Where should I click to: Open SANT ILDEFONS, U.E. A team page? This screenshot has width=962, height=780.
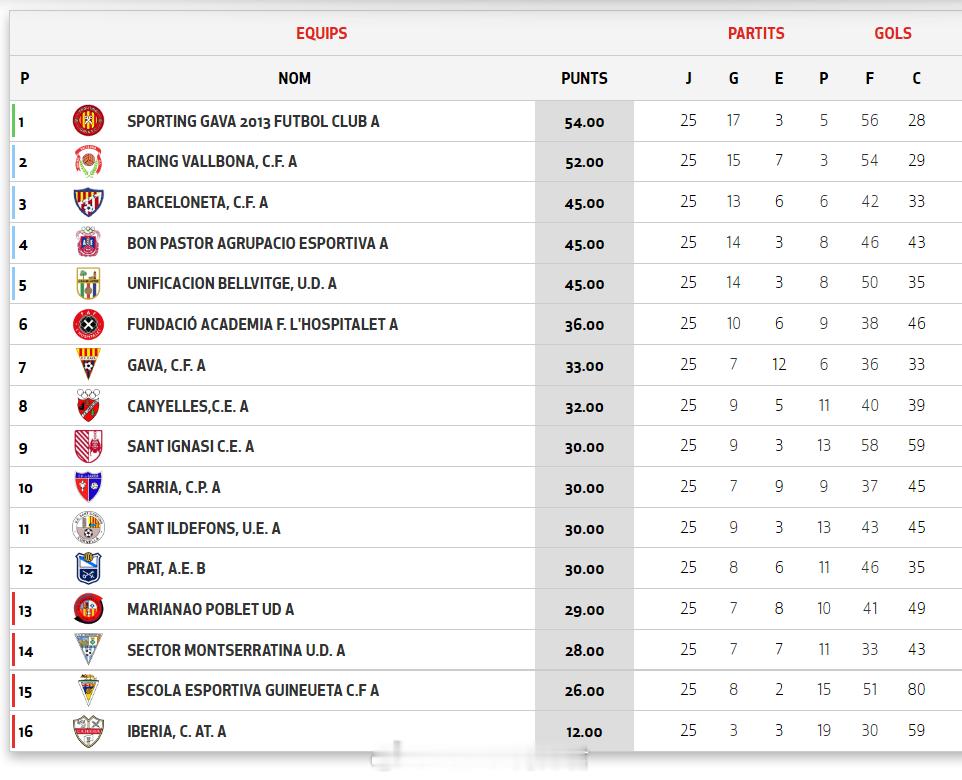click(204, 528)
